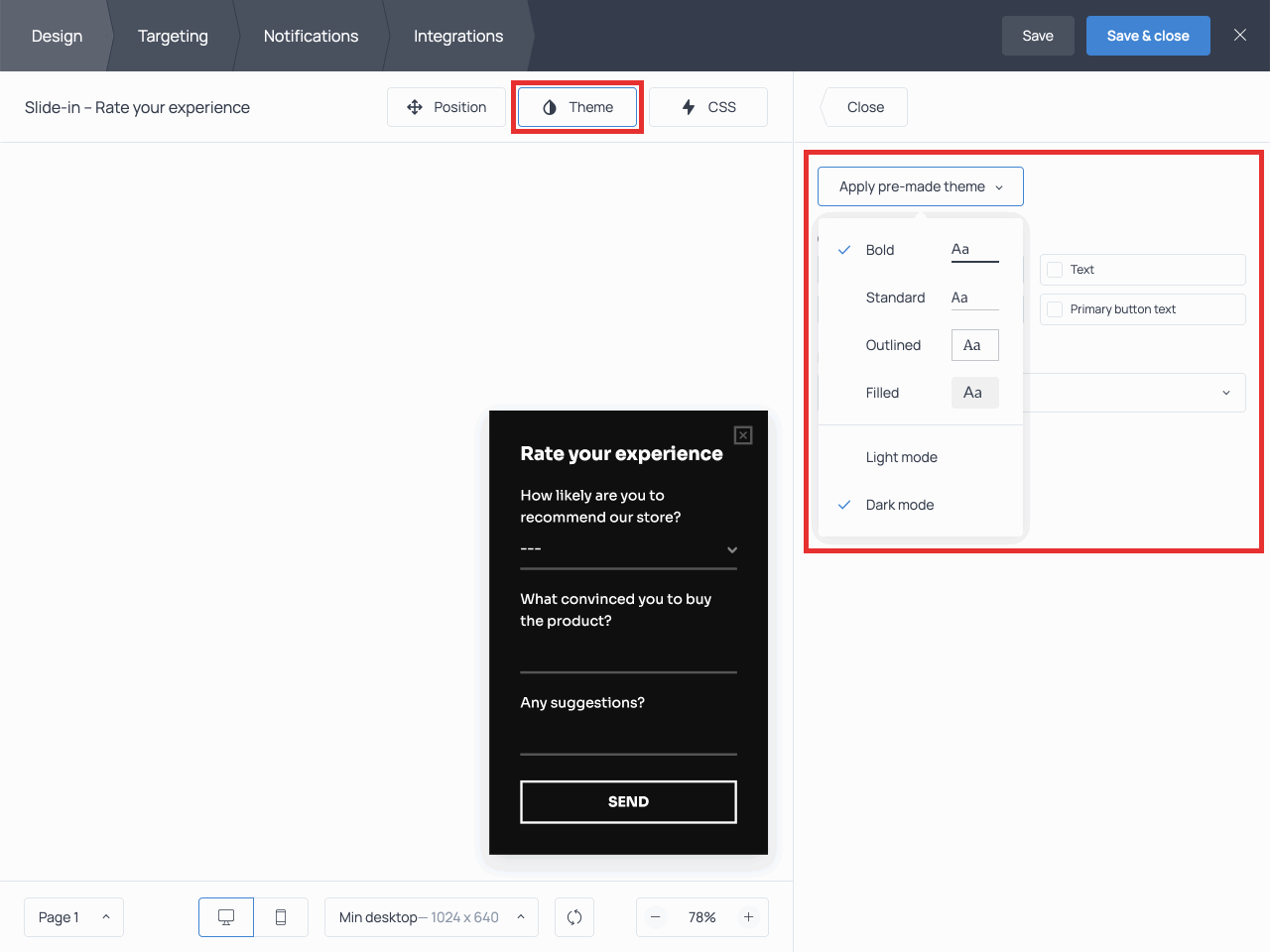
Task: Expand the Page 1 selector
Action: [73, 917]
